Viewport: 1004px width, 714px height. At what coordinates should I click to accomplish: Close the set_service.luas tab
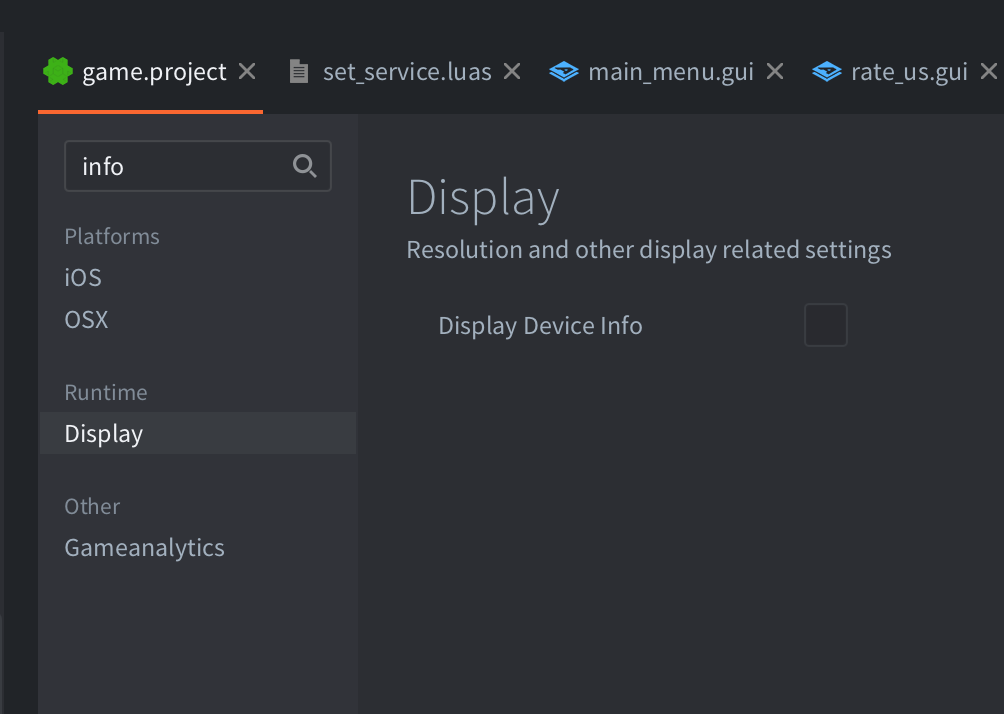pos(511,72)
